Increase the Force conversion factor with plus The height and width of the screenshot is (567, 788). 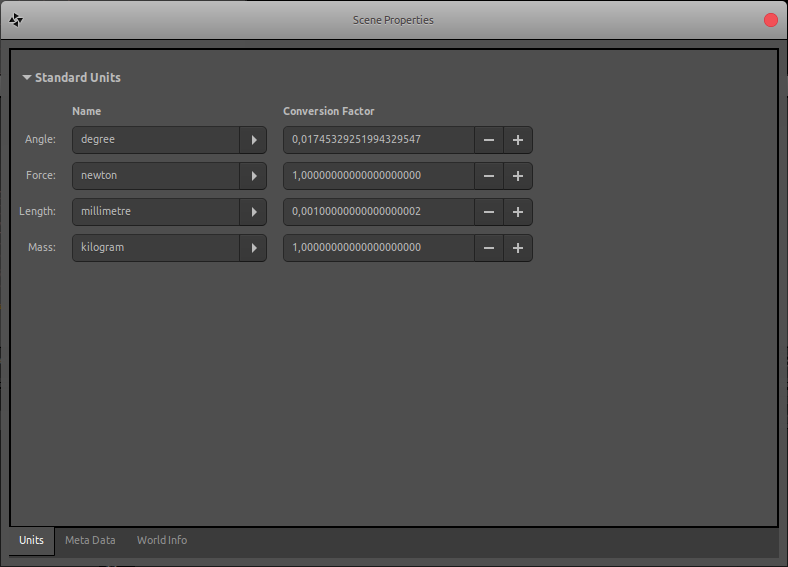(x=518, y=176)
